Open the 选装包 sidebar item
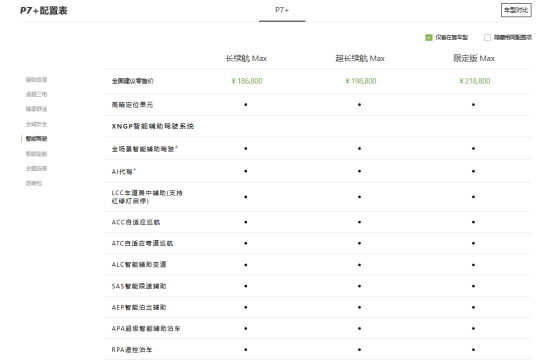This screenshot has width=553, height=361. 34,183
